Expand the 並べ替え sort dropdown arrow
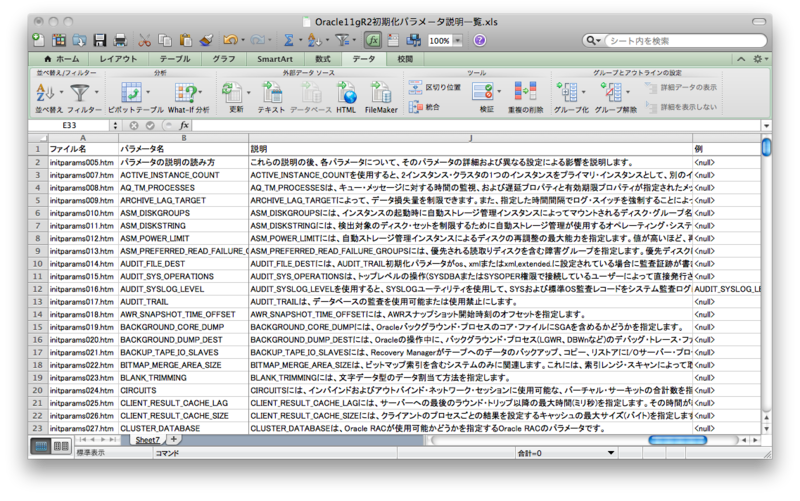Viewport: 800px width, 501px height. [x=61, y=92]
